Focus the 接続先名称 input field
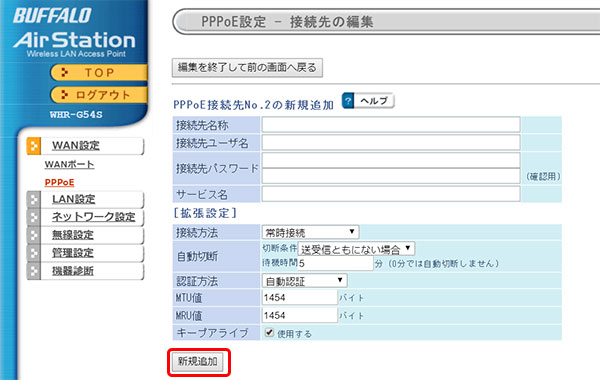This screenshot has width=600, height=380. coord(391,125)
